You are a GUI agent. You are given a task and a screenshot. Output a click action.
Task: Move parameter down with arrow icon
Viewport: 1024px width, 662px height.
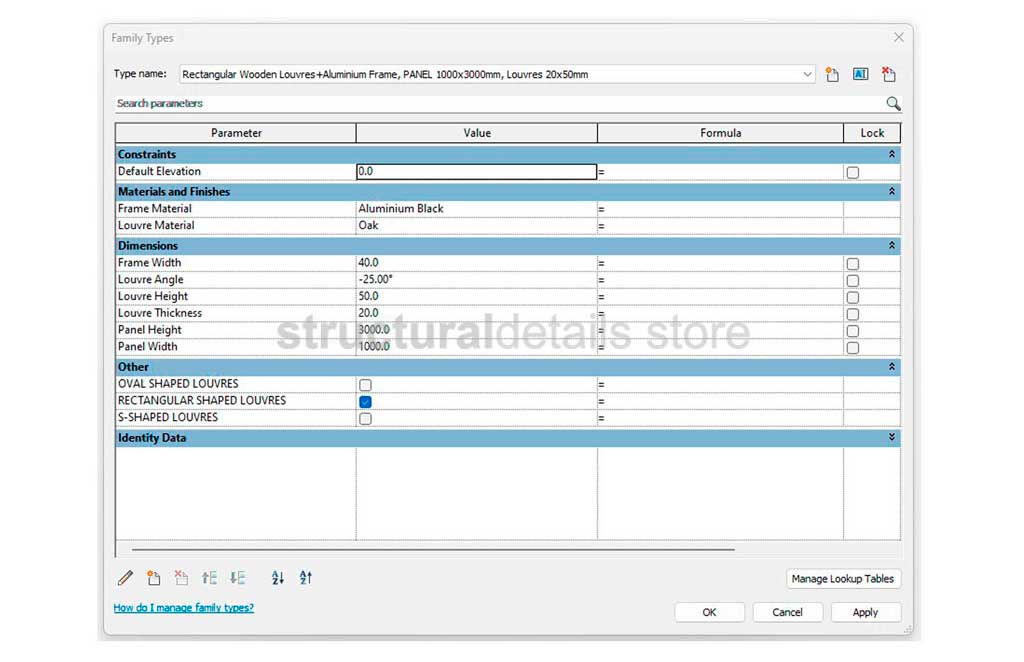[x=237, y=578]
